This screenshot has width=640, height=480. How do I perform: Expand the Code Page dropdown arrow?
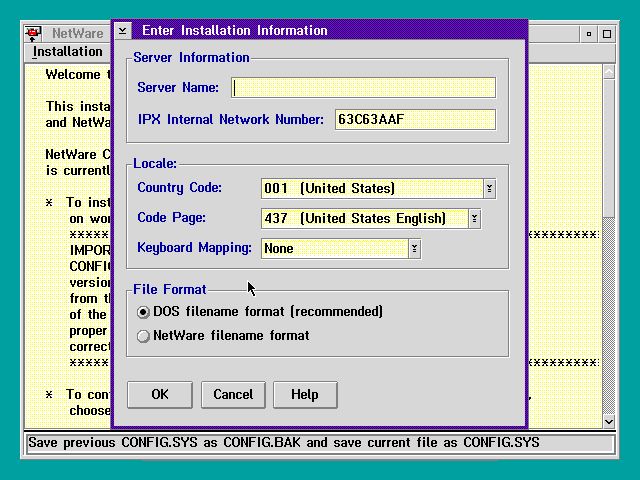point(474,219)
